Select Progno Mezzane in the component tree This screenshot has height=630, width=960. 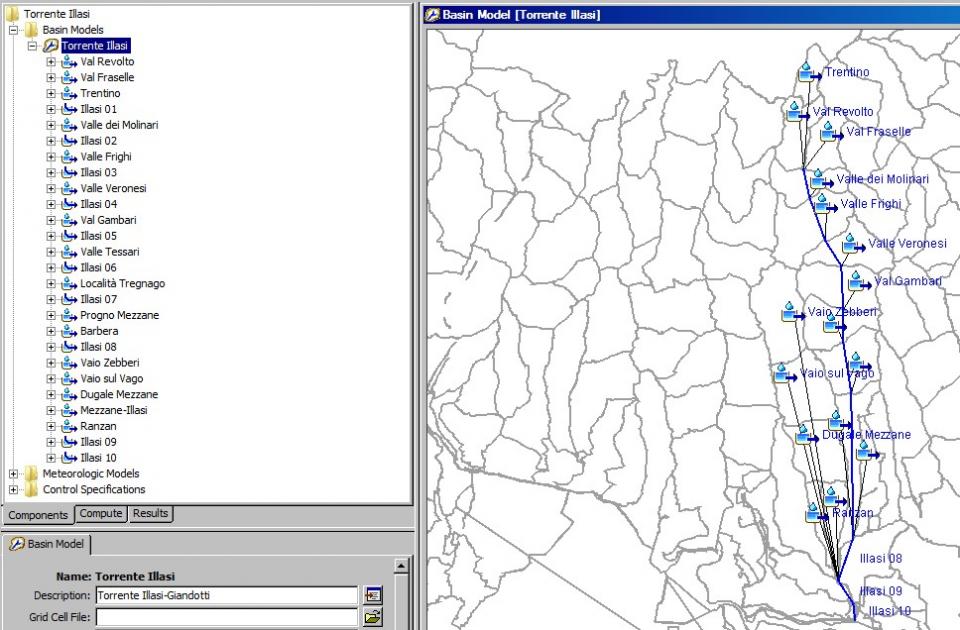119,316
